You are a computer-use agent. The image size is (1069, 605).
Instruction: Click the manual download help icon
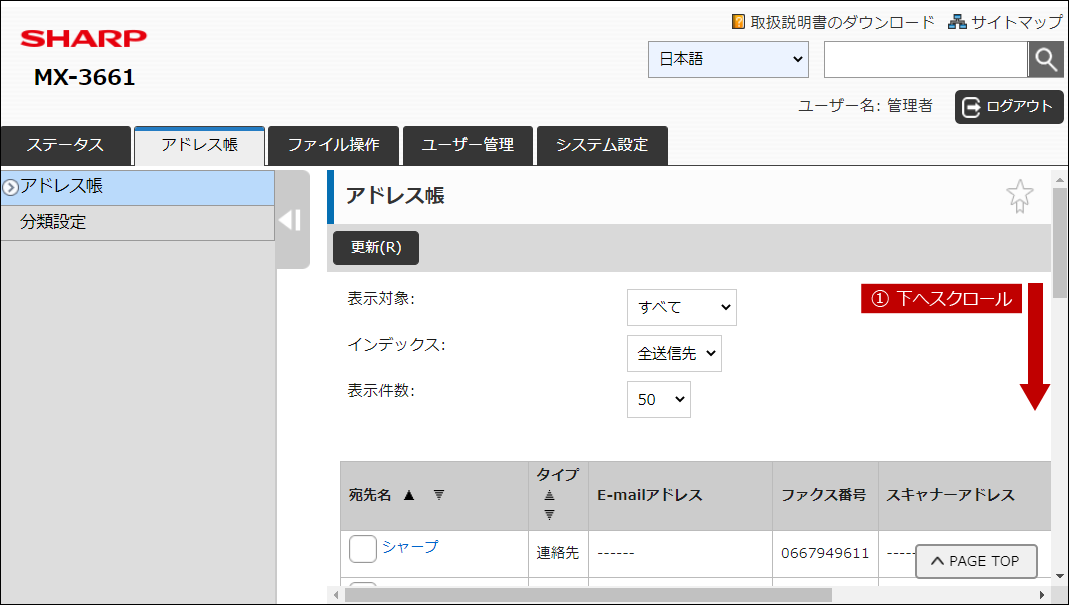click(738, 22)
